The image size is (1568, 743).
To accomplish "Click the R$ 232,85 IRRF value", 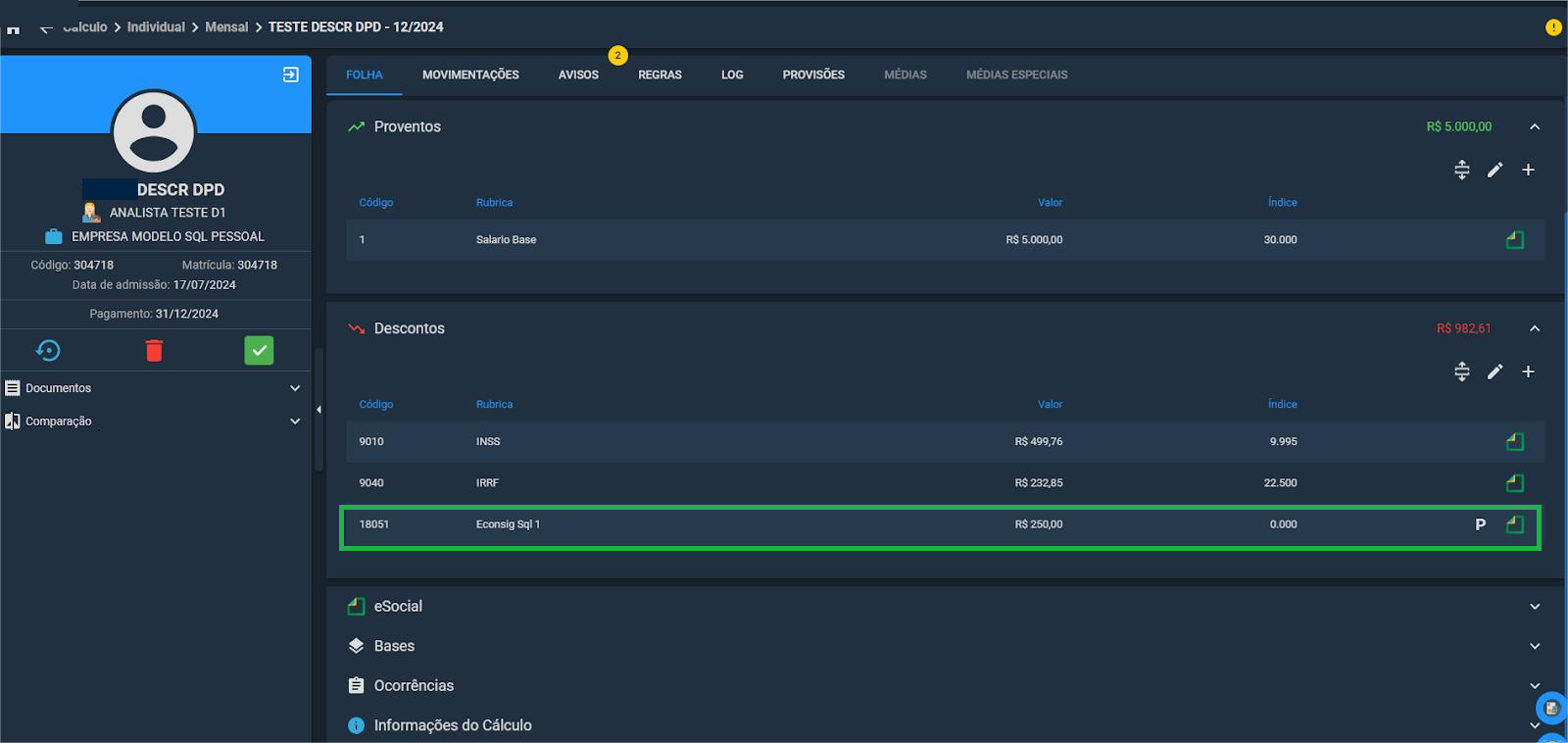I will (1039, 483).
